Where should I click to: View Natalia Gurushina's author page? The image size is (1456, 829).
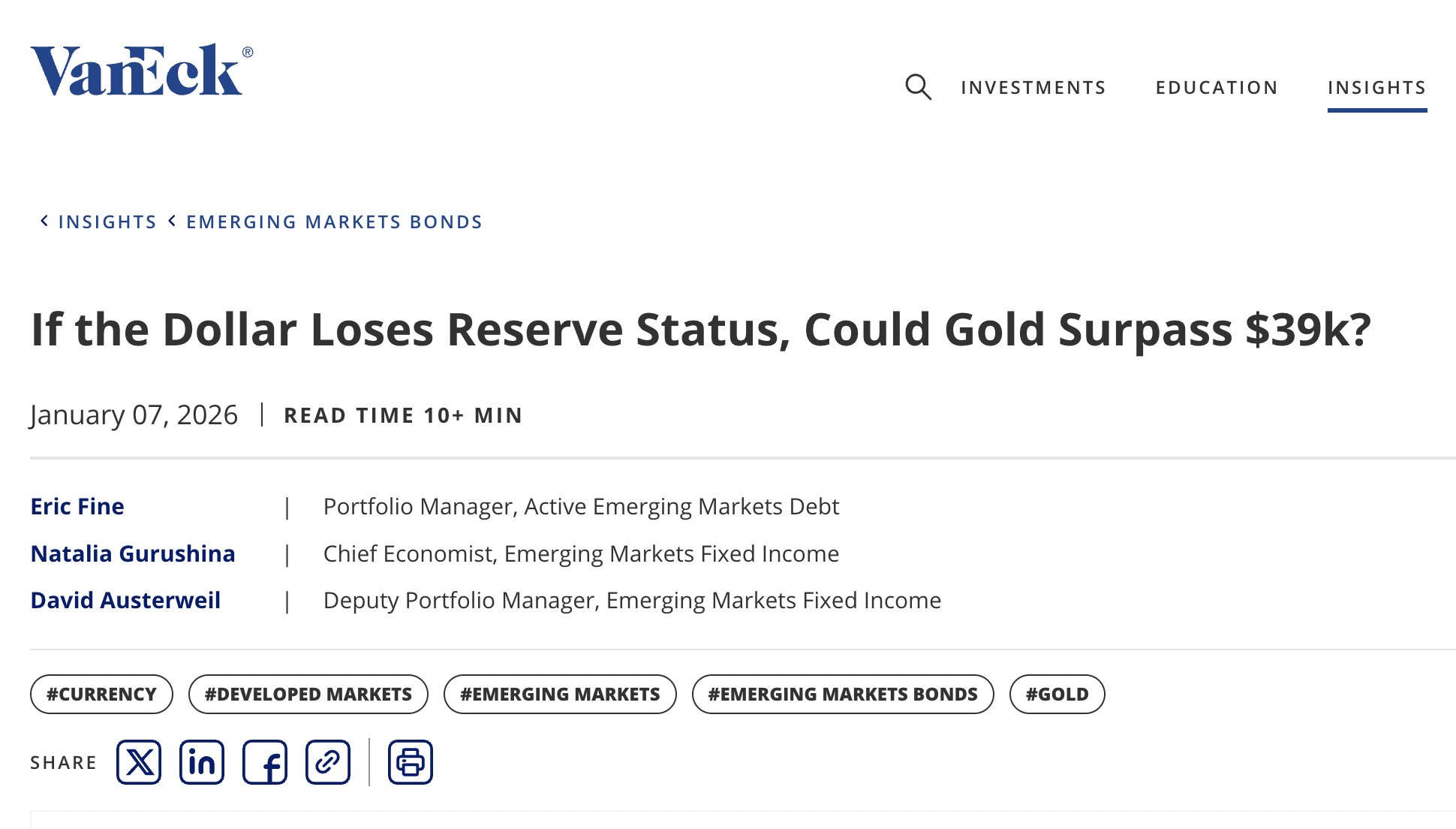[x=133, y=554]
